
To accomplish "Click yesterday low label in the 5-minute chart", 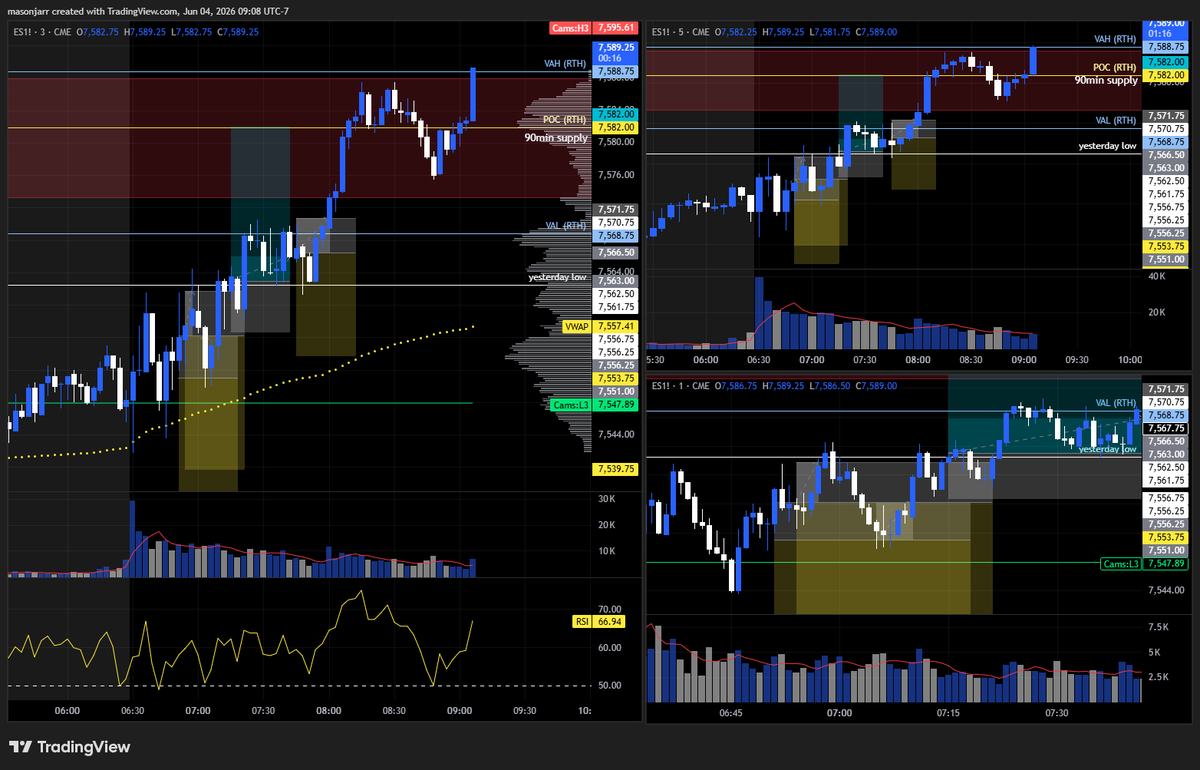I will (1108, 146).
